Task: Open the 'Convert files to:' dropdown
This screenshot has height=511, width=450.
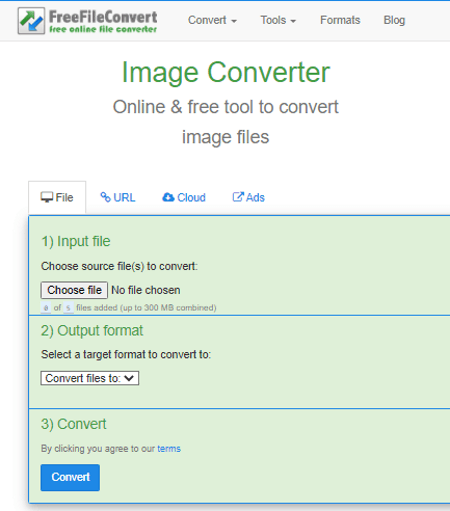Action: [90, 378]
